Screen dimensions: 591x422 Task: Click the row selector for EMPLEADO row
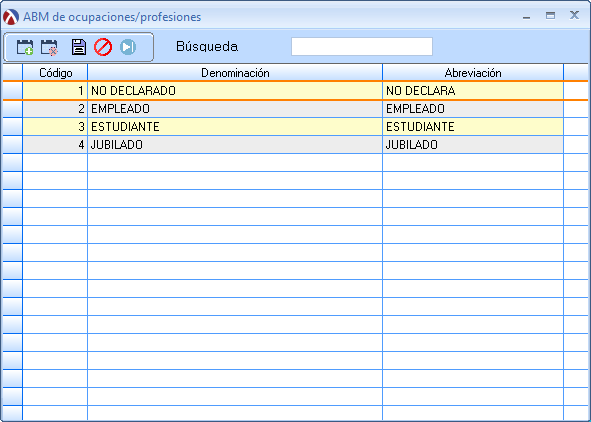(x=12, y=109)
